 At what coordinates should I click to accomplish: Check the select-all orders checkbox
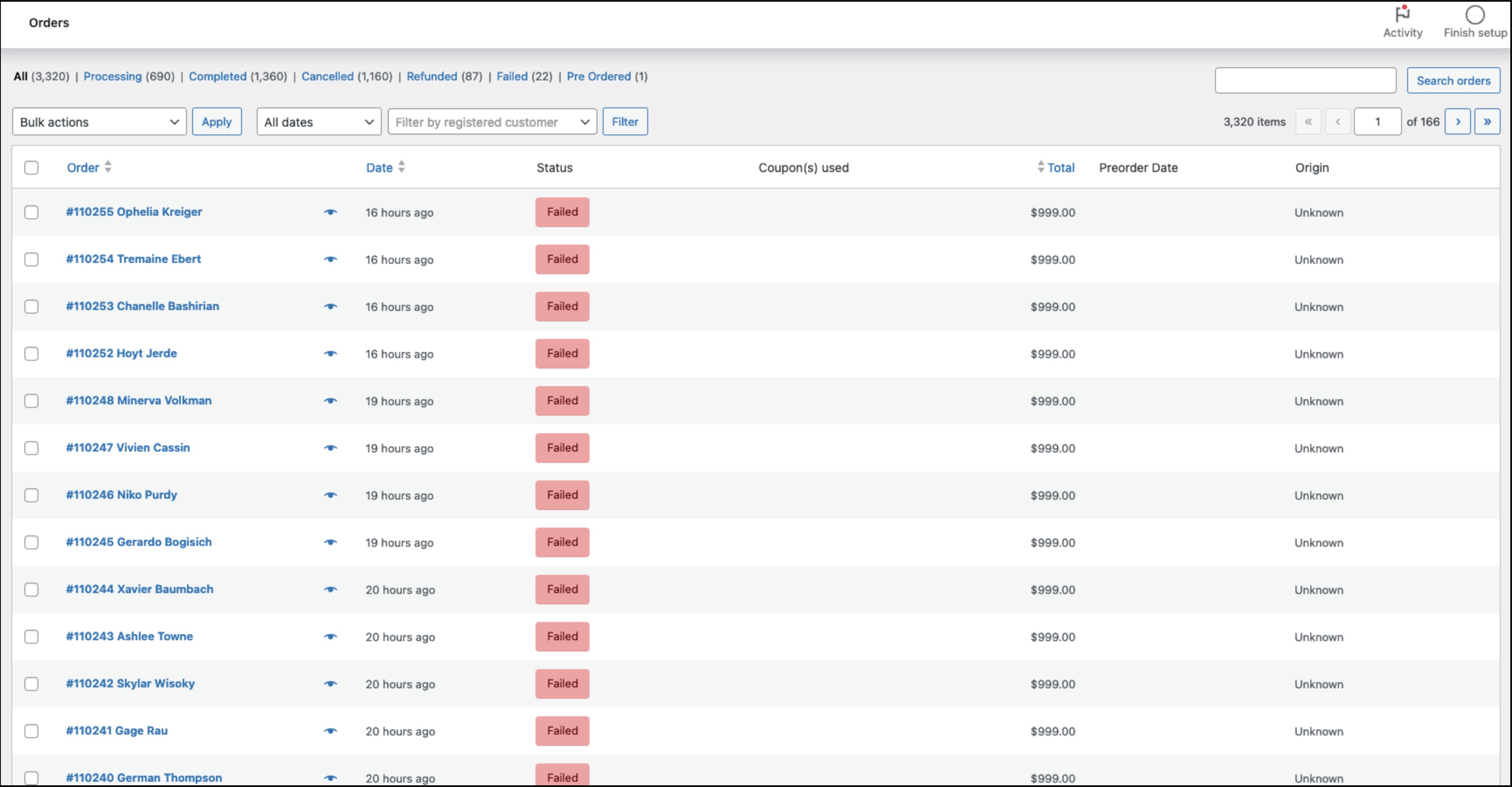32,168
